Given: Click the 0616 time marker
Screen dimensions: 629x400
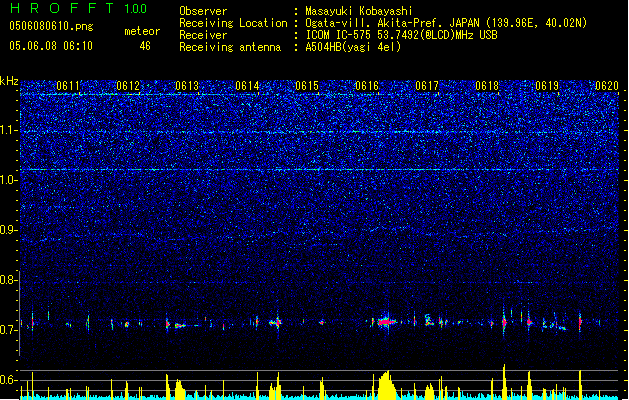Looking at the screenshot, I should click(367, 86).
